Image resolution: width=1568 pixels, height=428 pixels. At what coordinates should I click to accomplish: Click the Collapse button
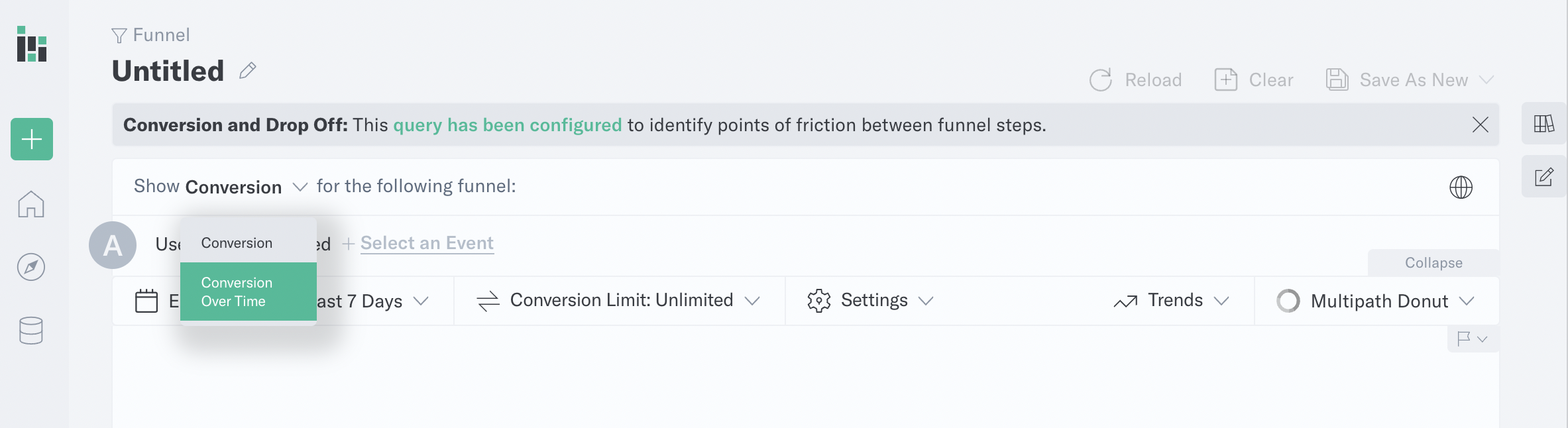(1433, 263)
